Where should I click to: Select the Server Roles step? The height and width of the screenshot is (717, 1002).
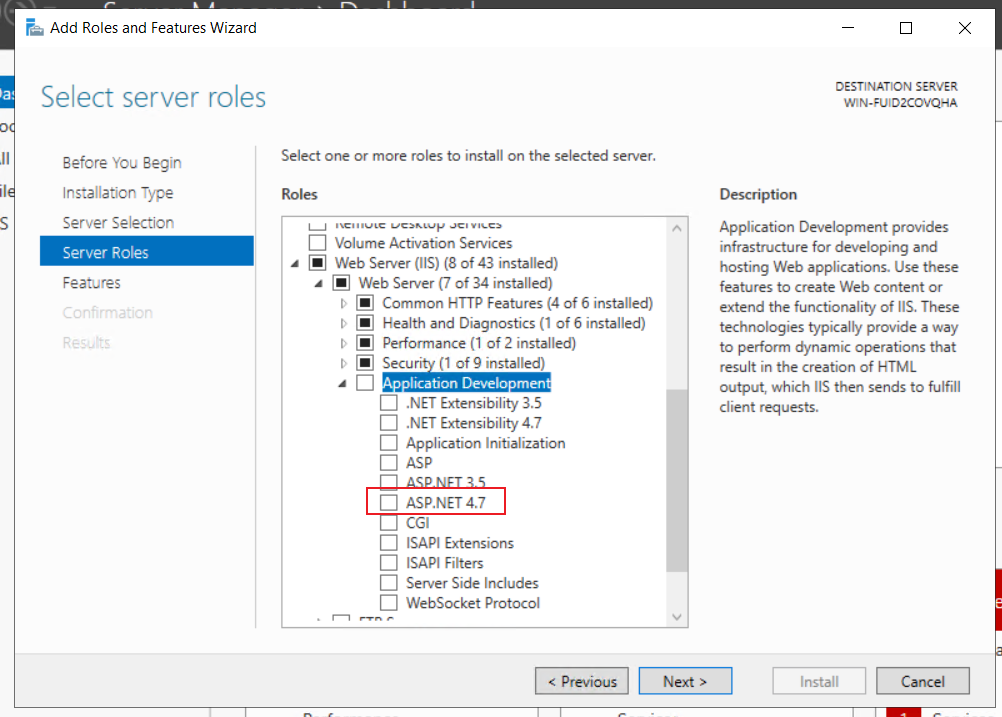[147, 251]
